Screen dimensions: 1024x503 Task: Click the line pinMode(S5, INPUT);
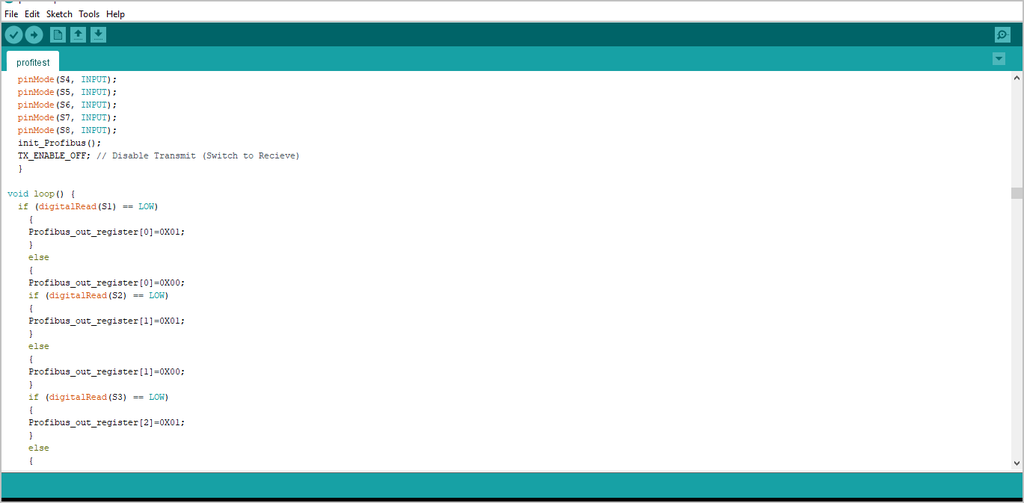[67, 92]
